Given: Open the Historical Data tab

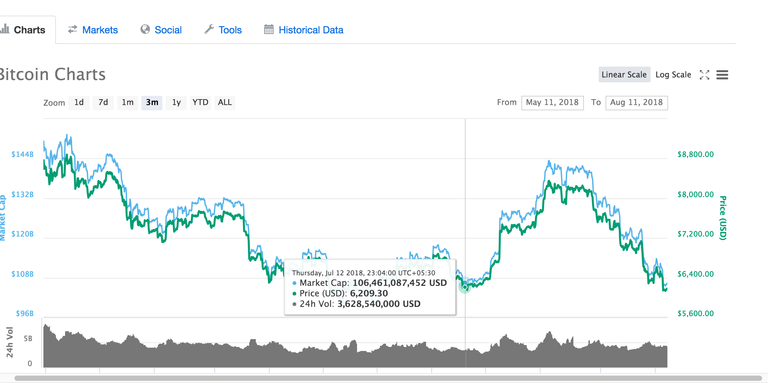Looking at the screenshot, I should (303, 30).
